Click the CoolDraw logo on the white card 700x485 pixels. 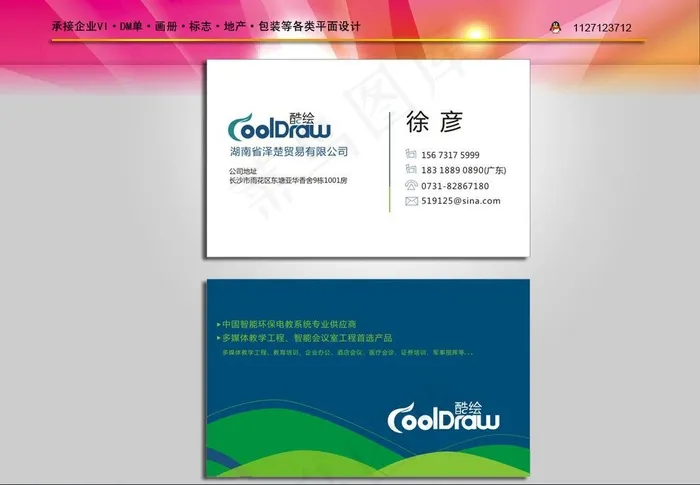point(273,128)
